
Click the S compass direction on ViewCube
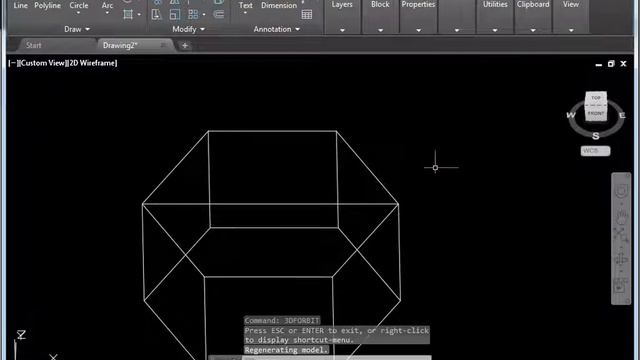click(596, 136)
